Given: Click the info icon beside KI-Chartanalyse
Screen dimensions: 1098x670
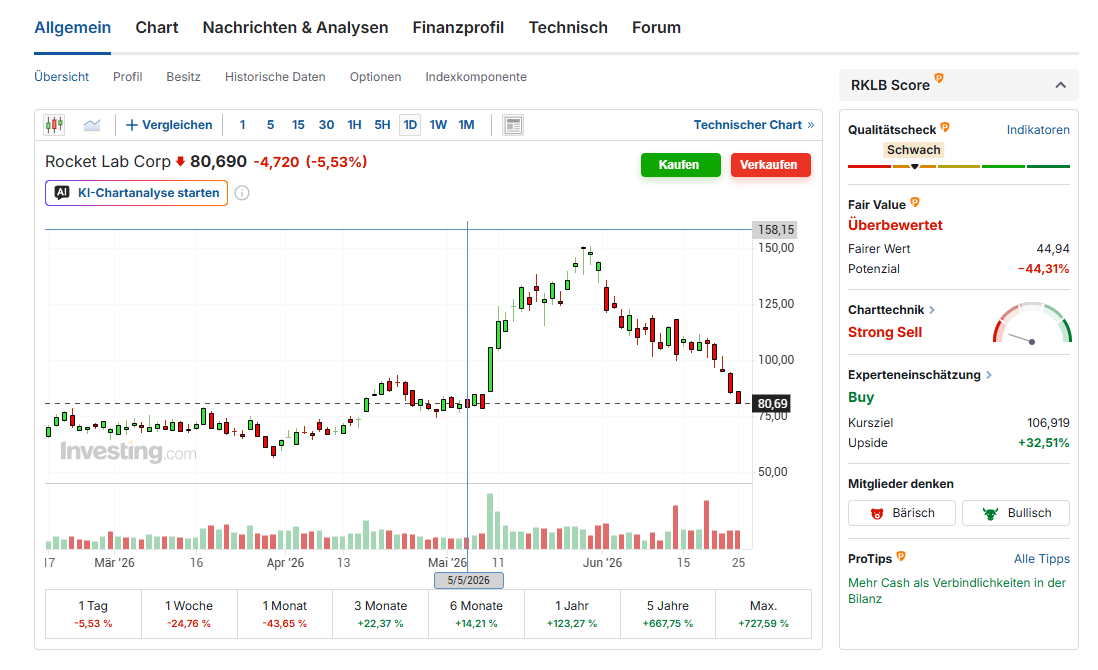Looking at the screenshot, I should 242,193.
